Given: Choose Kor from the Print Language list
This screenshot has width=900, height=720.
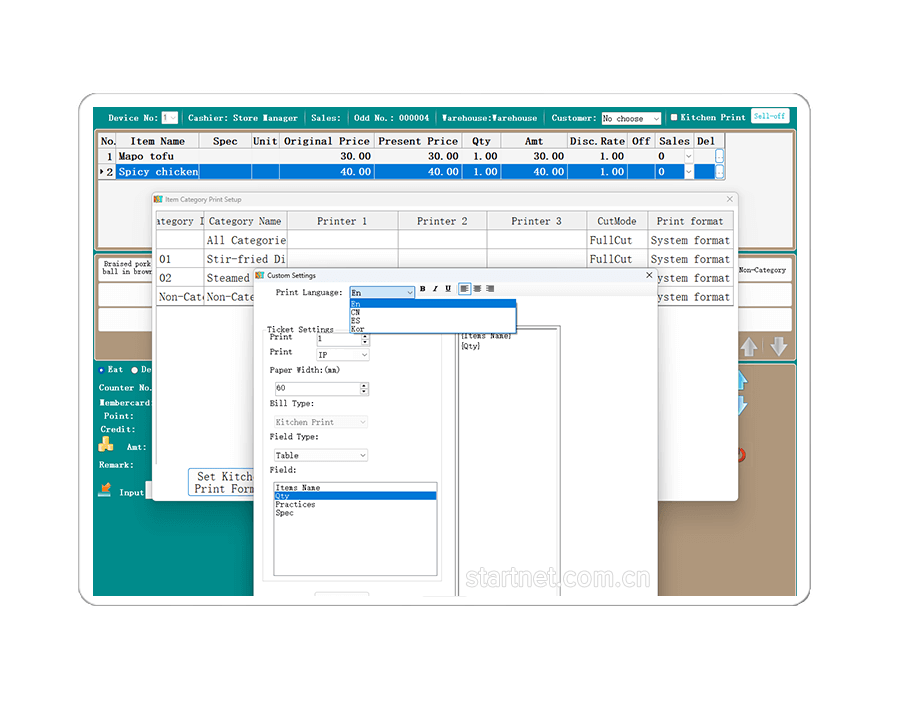Looking at the screenshot, I should tap(358, 328).
